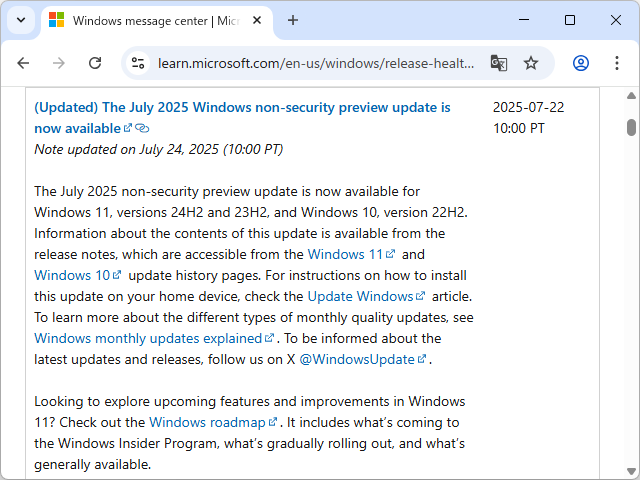The height and width of the screenshot is (480, 640).
Task: Open the site information icon
Action: 139,63
